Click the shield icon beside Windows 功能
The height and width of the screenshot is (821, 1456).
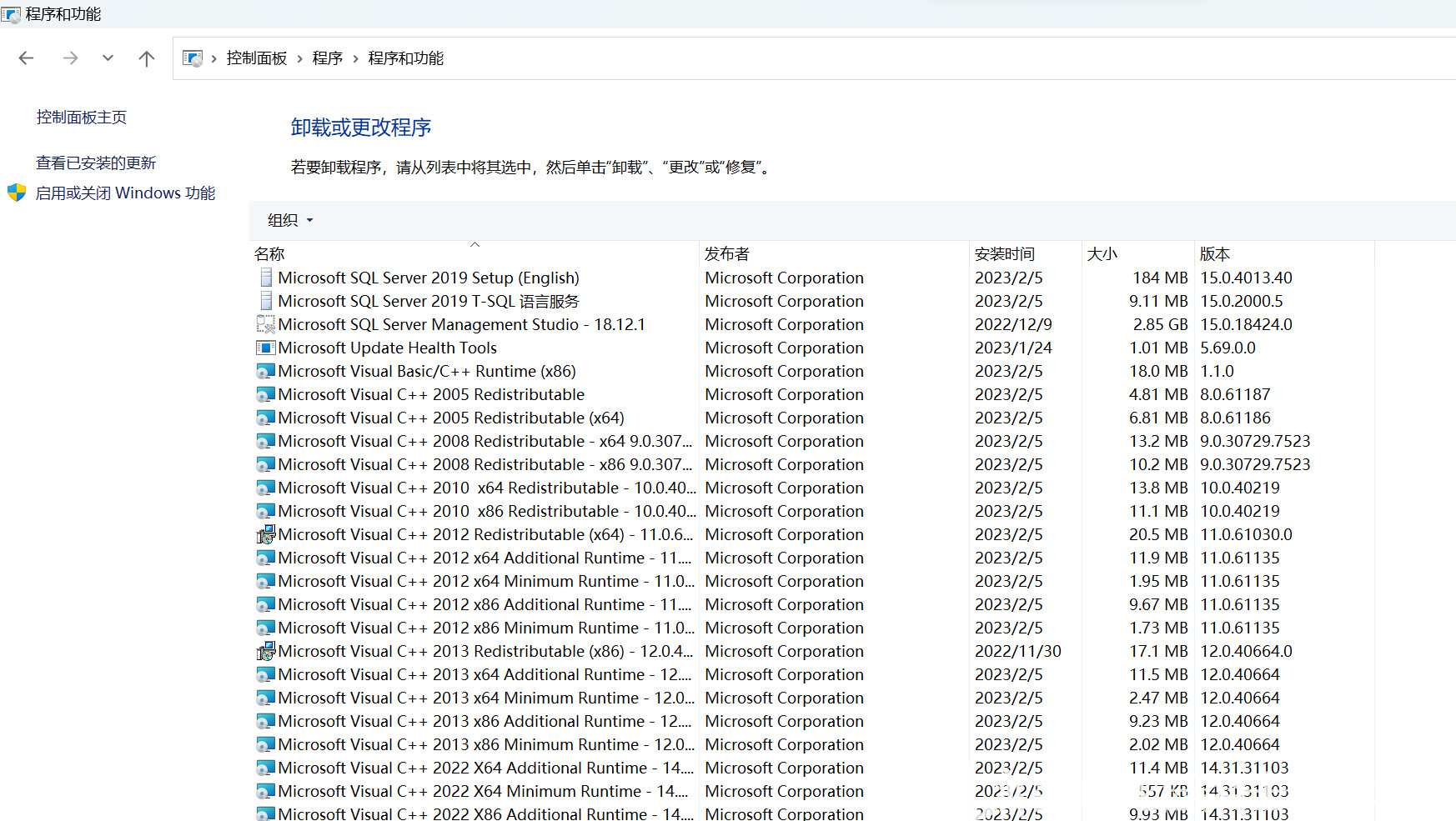coord(17,193)
